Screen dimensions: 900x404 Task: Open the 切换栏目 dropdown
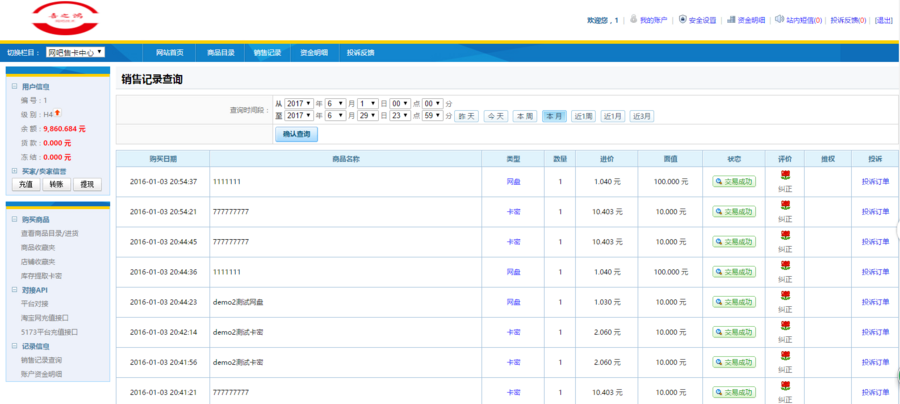pyautogui.click(x=76, y=51)
